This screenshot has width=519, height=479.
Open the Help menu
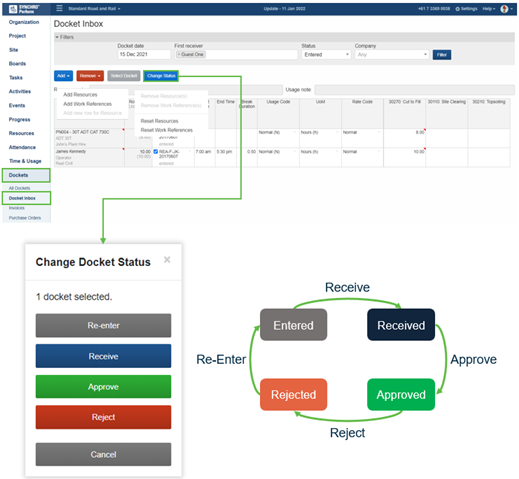(489, 9)
